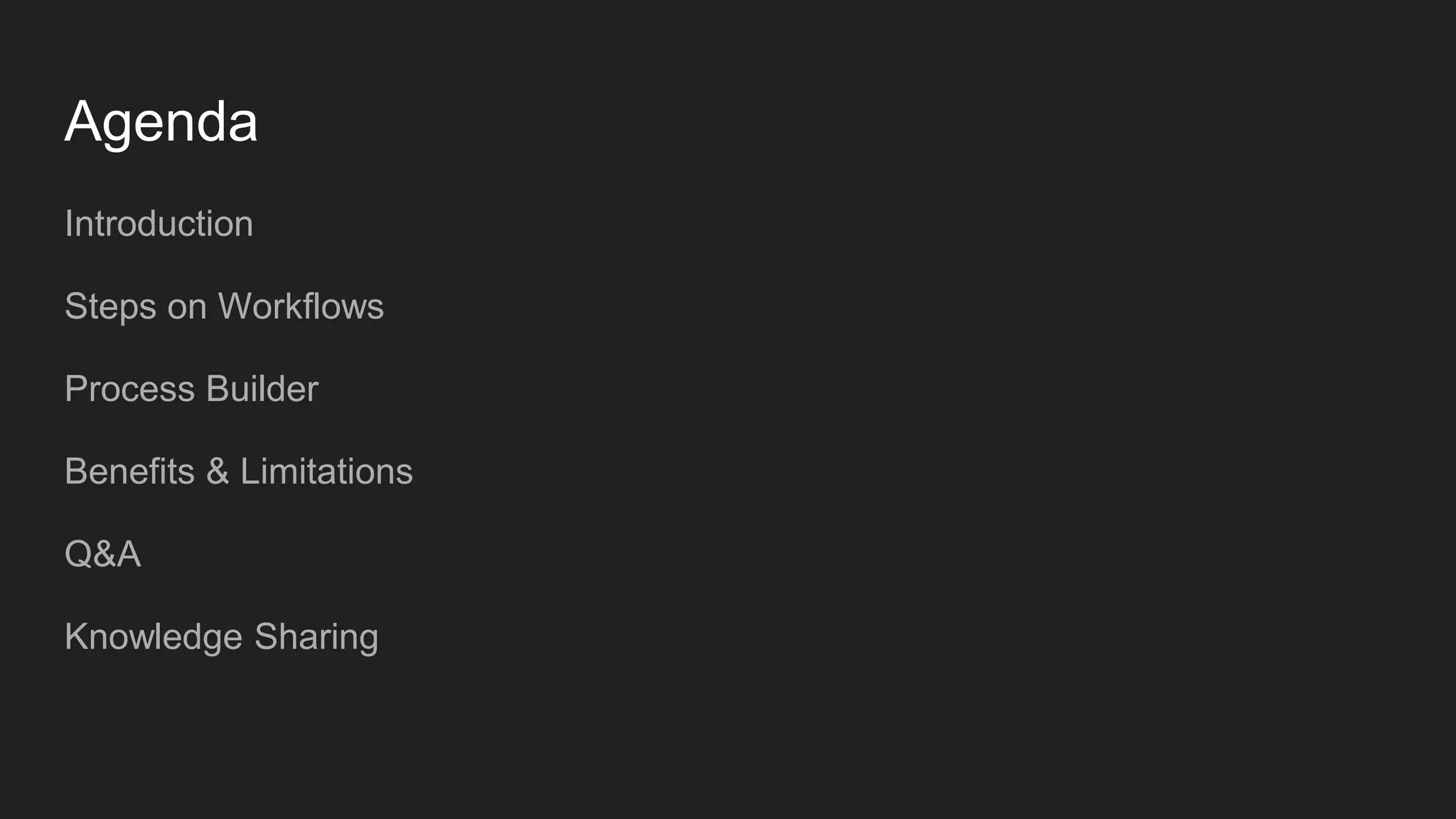The width and height of the screenshot is (1456, 819).
Task: Click the capital K in Knowledge
Action: point(75,636)
